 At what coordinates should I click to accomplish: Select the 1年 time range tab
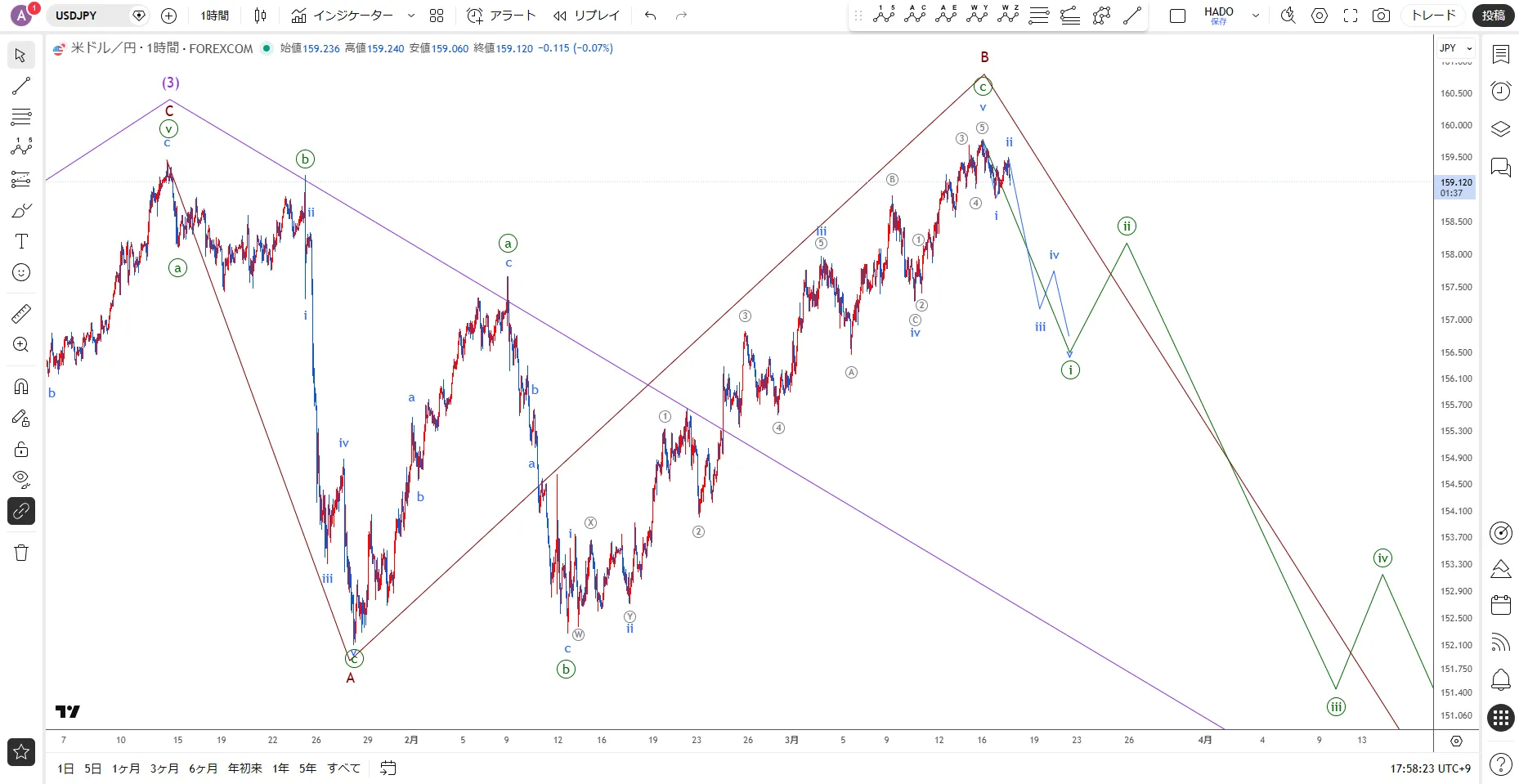point(280,768)
